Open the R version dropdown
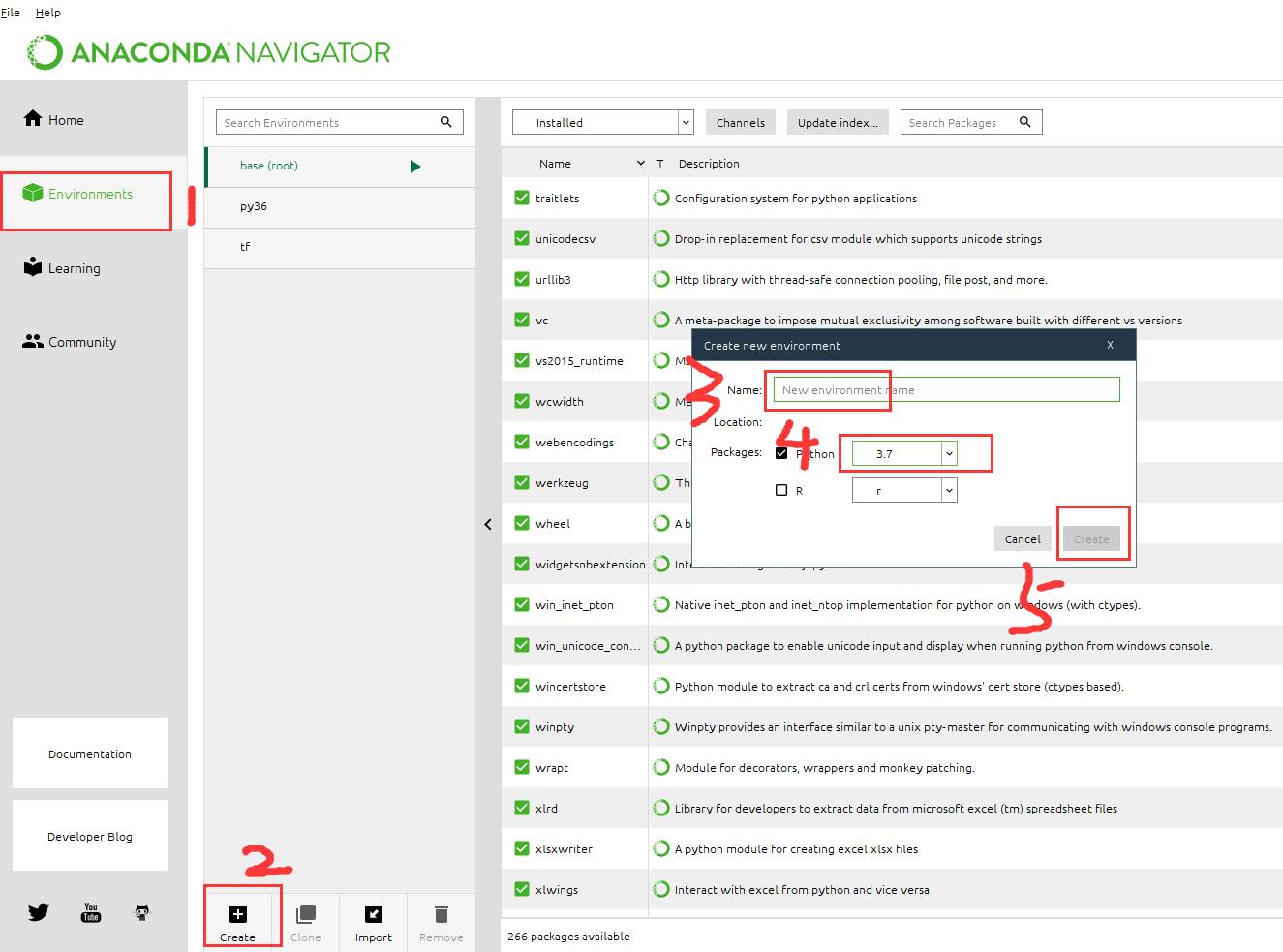Screen dimensions: 1283x952 [x=904, y=490]
